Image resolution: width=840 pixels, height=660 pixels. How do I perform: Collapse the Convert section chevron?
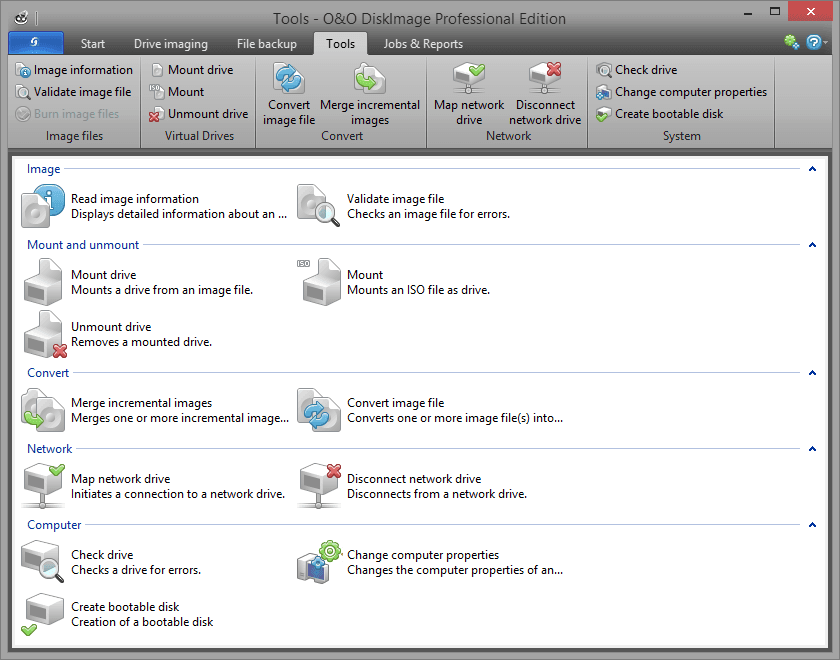(812, 373)
